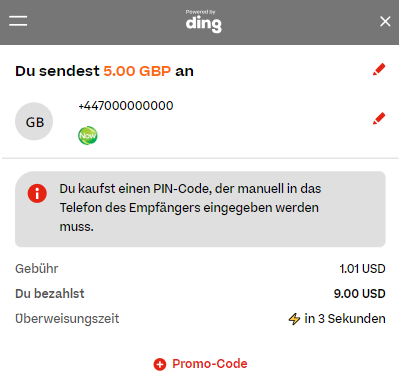Edit the 5.00 GBP send amount
This screenshot has width=399, height=385.
379,69
